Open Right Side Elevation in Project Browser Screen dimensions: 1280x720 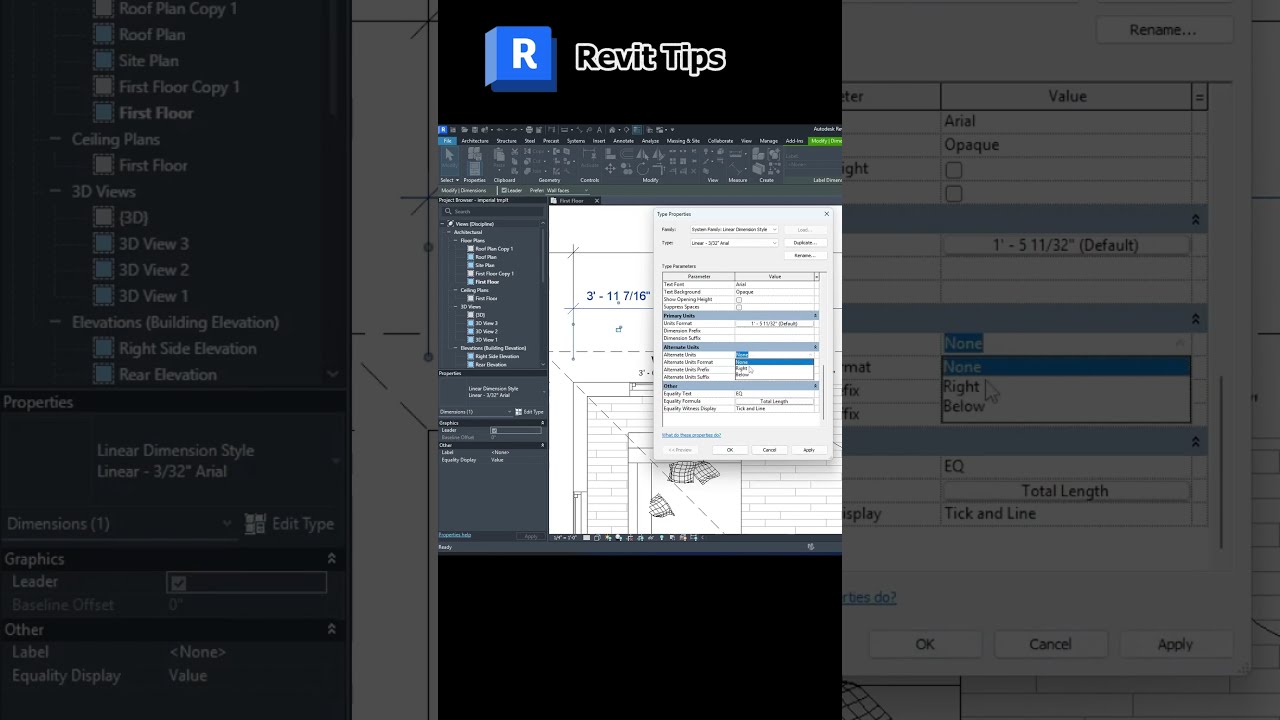497,356
